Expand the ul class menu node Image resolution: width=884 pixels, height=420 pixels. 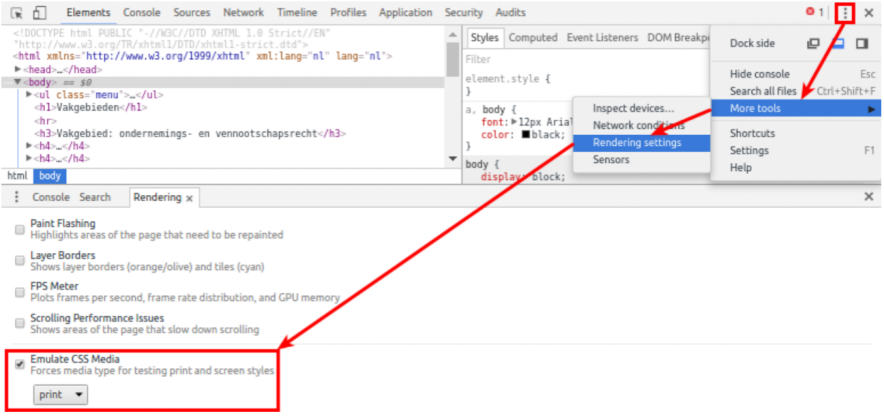[x=30, y=95]
